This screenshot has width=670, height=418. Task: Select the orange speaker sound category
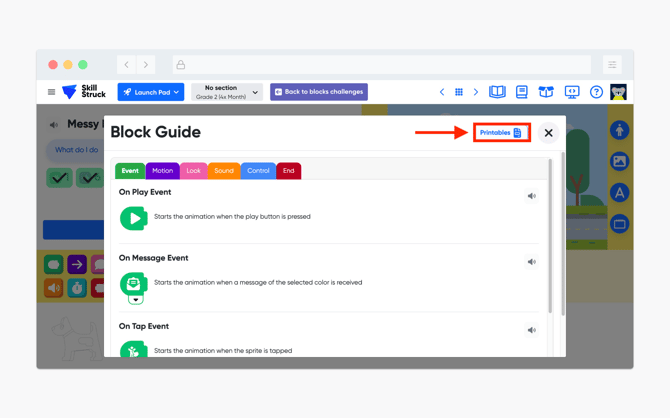(53, 288)
